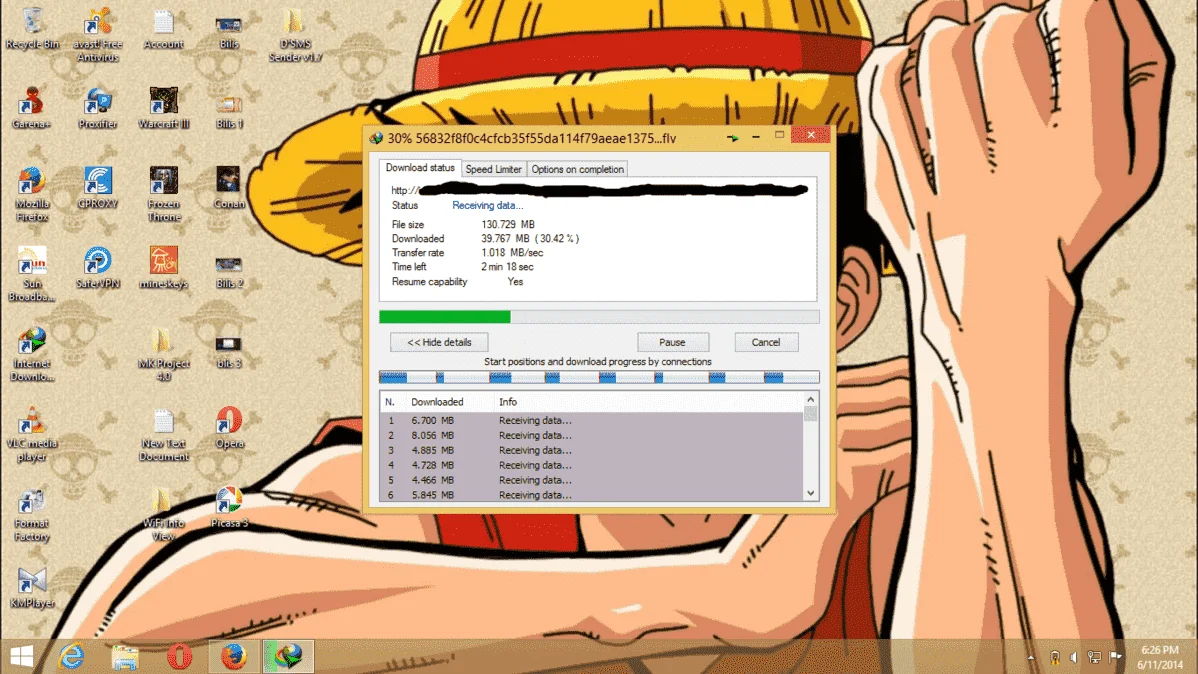Switch to Firefox in the taskbar
1198x674 pixels.
tap(234, 656)
